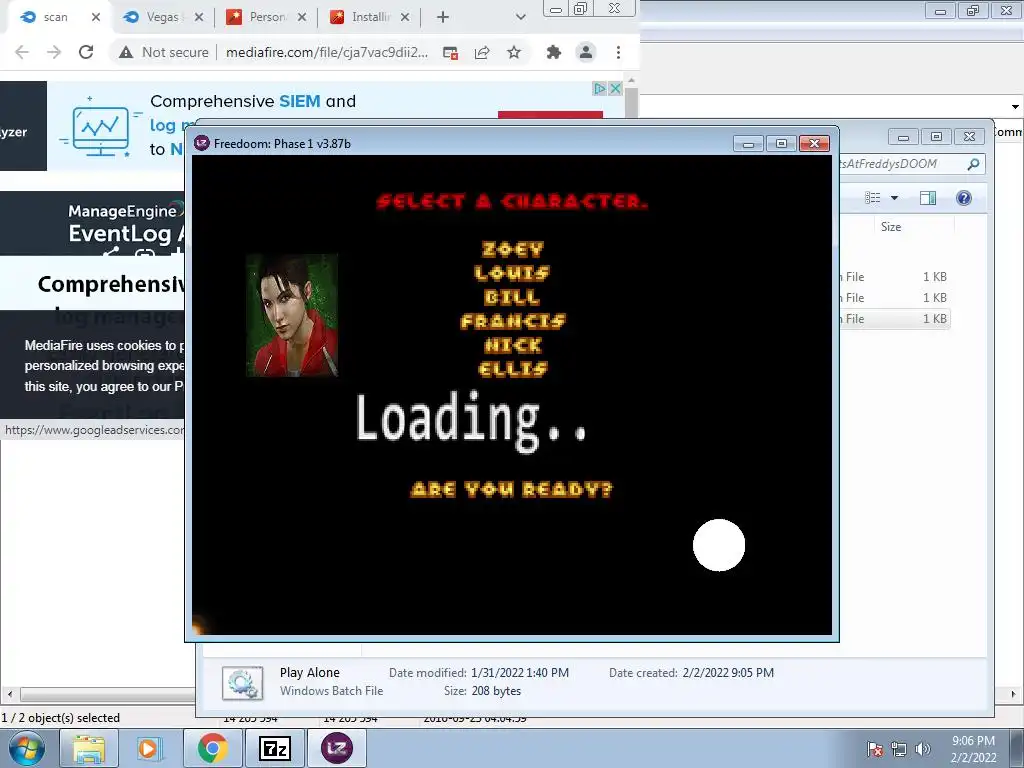Click the horizontal scrollbar left arrow
Screen dimensions: 1024x768
point(9,694)
